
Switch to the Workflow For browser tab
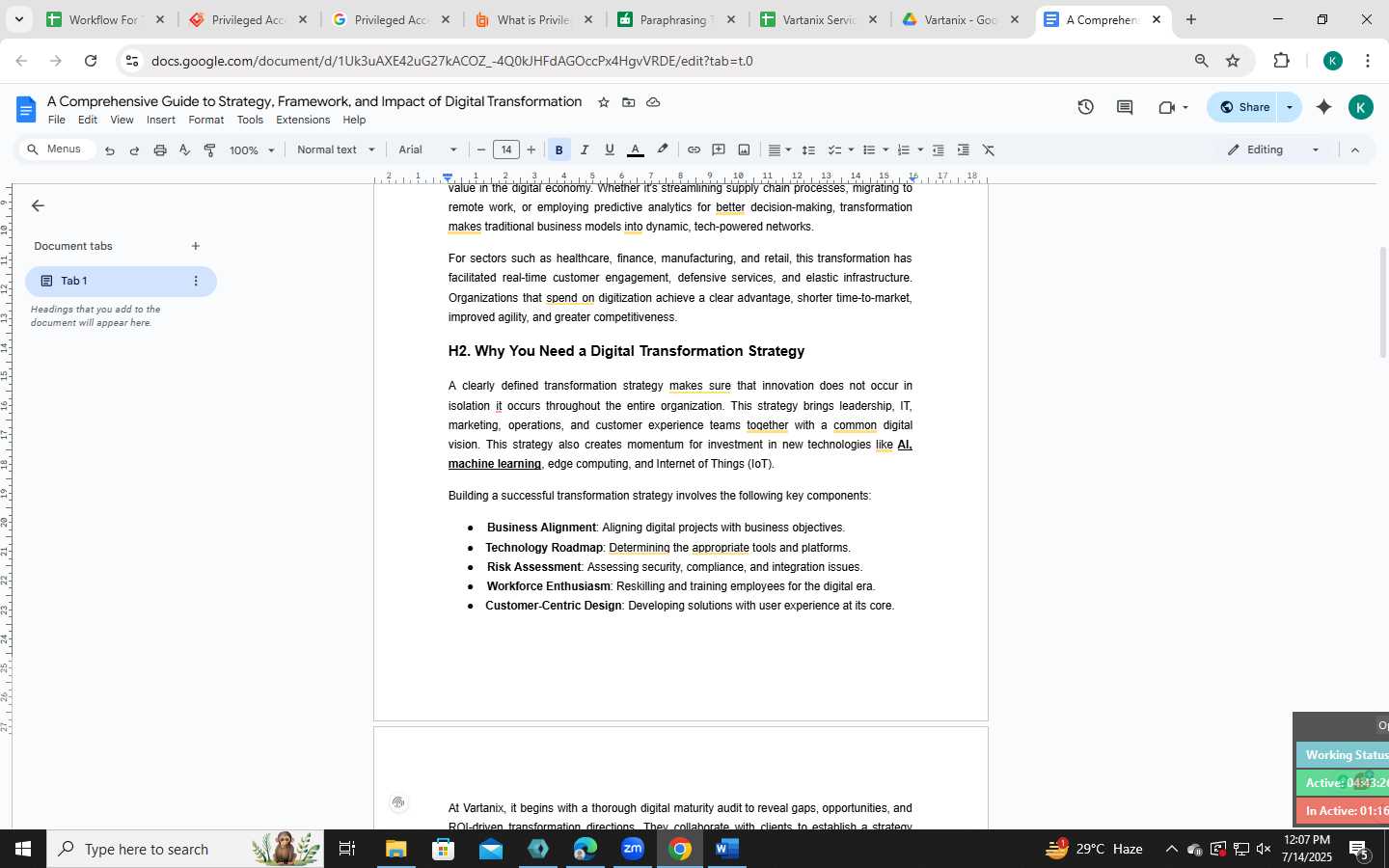point(106,19)
